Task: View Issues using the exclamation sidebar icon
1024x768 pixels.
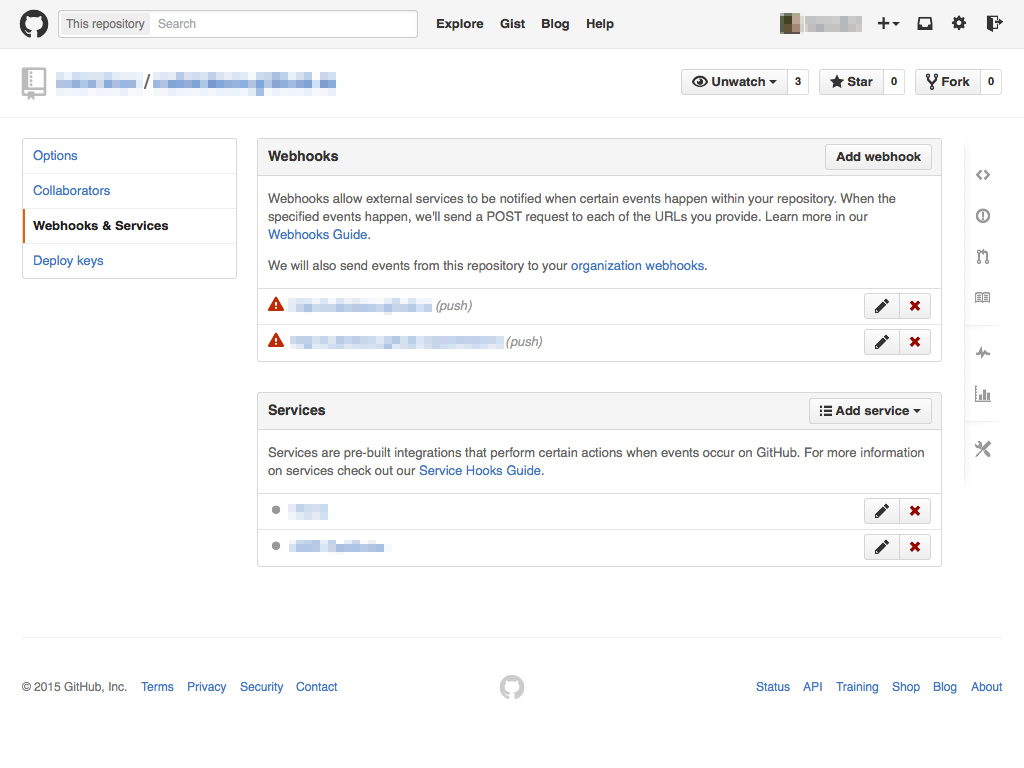Action: click(982, 215)
